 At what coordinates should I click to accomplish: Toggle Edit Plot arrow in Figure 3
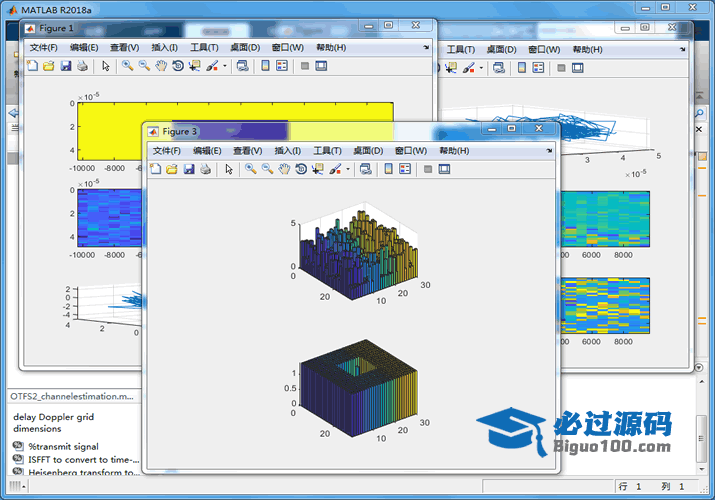click(x=228, y=169)
